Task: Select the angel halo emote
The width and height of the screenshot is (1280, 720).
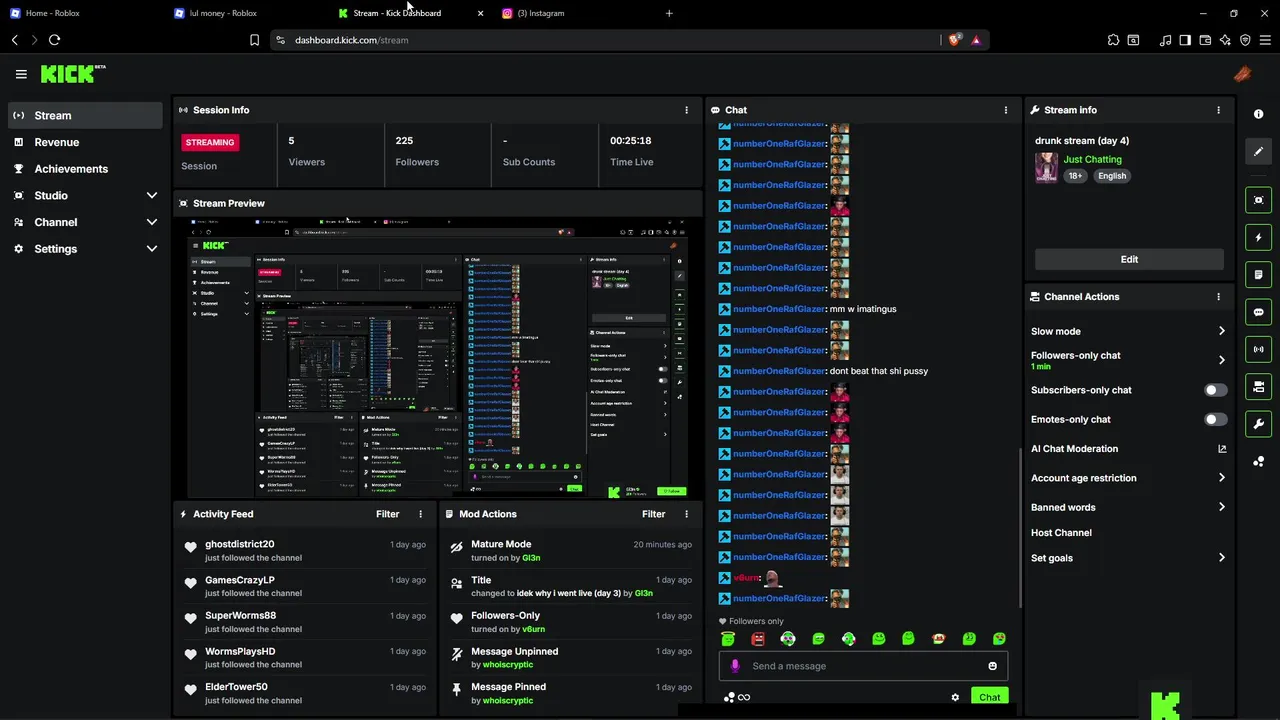Action: click(728, 639)
